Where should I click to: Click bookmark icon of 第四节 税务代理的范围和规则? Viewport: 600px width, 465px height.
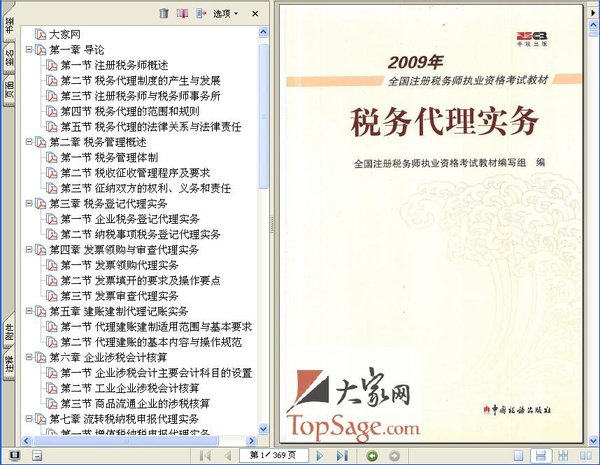[52, 111]
